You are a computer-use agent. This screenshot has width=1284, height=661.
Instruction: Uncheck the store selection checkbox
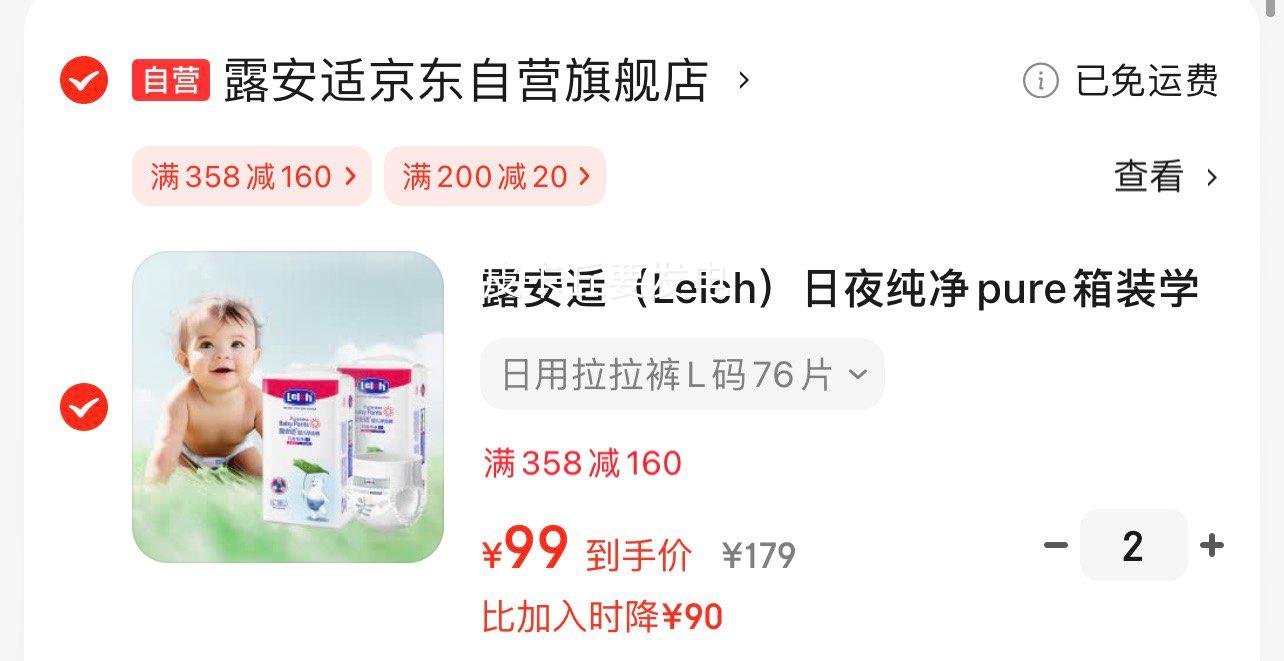pyautogui.click(x=84, y=80)
